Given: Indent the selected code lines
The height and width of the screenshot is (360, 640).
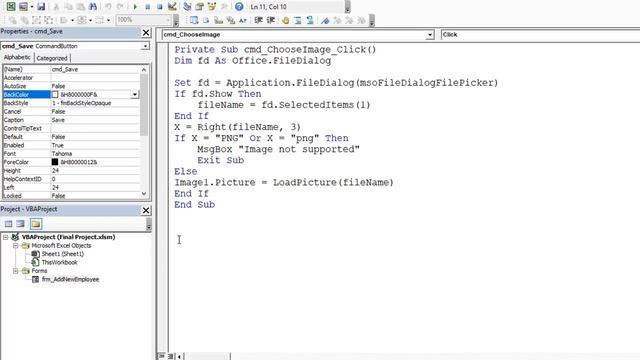Looking at the screenshot, I should click(258, 20).
